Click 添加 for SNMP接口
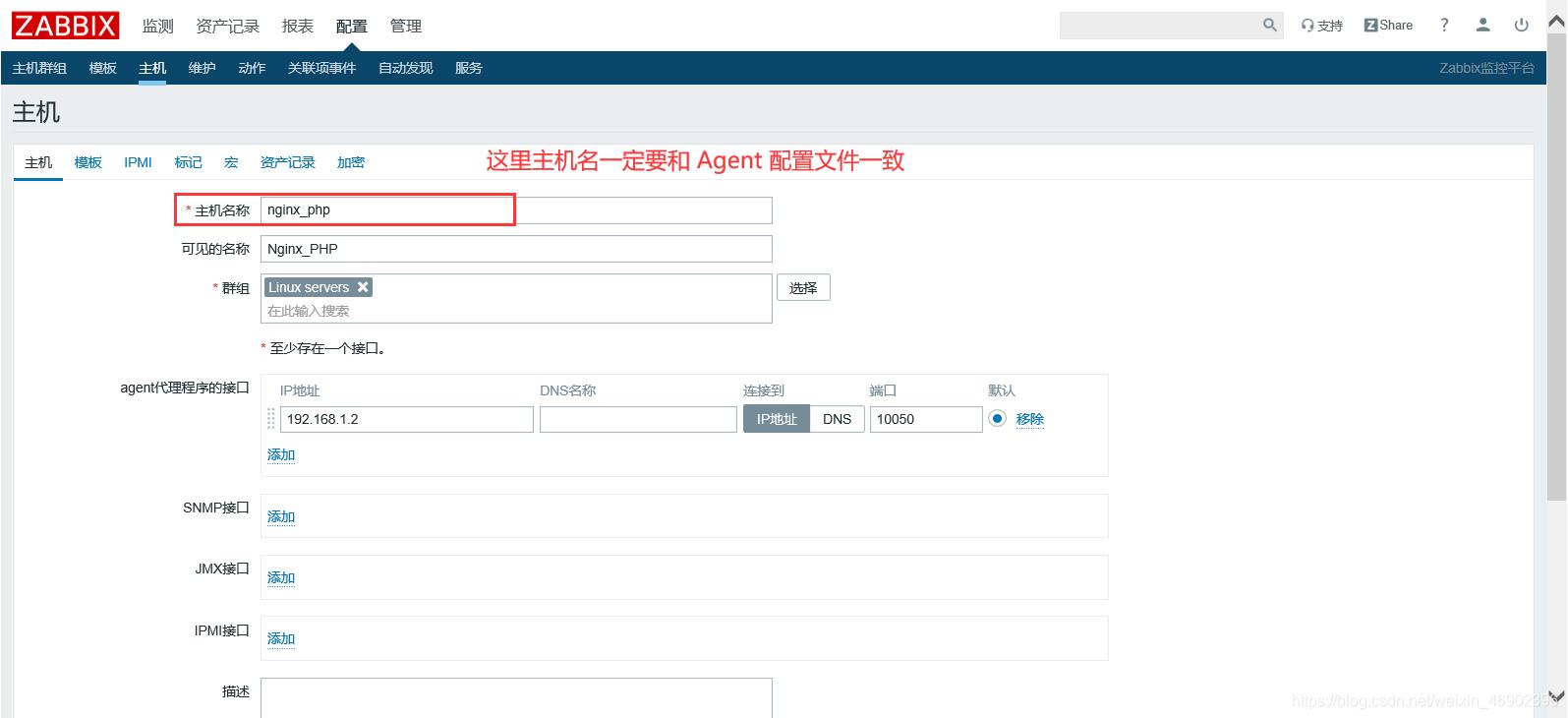Viewport: 1568px width, 718px height. 281,516
